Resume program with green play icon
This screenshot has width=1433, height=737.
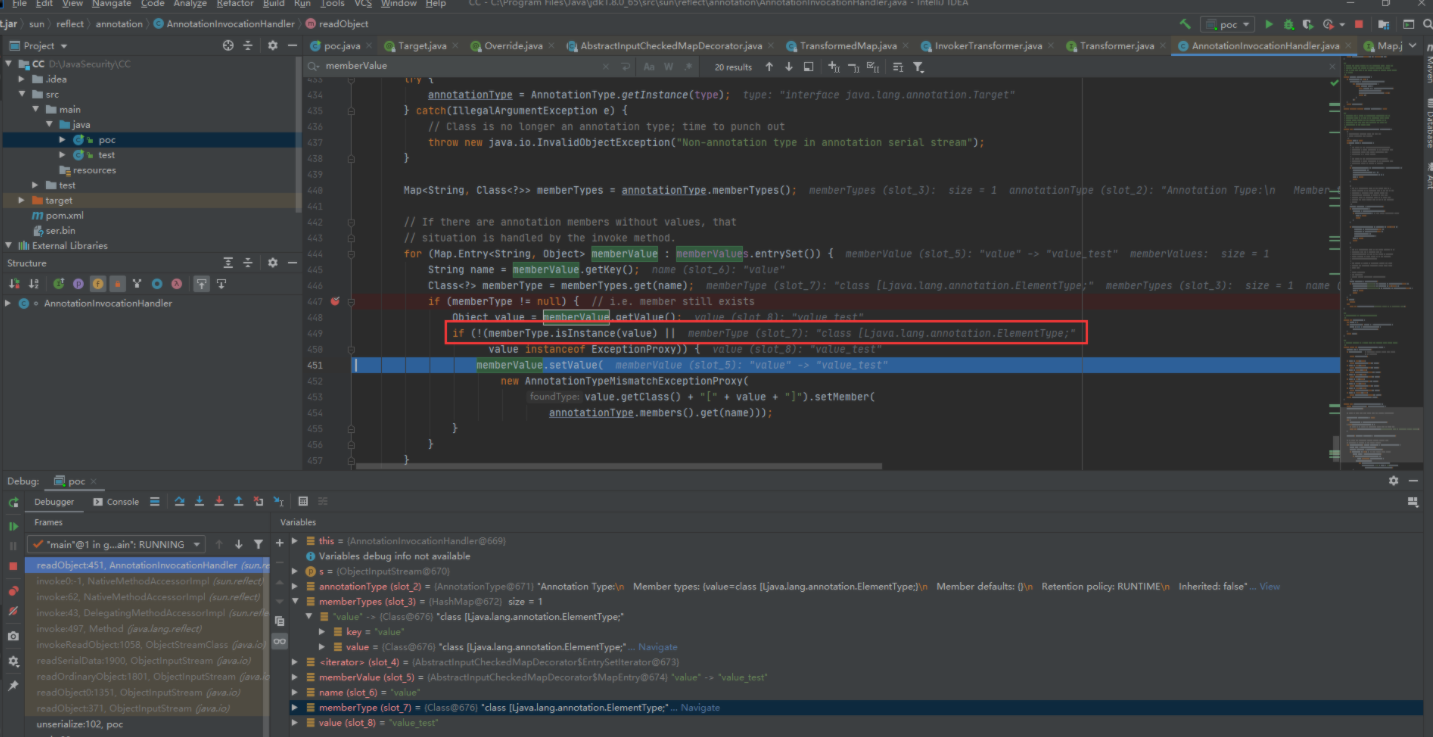[x=13, y=526]
